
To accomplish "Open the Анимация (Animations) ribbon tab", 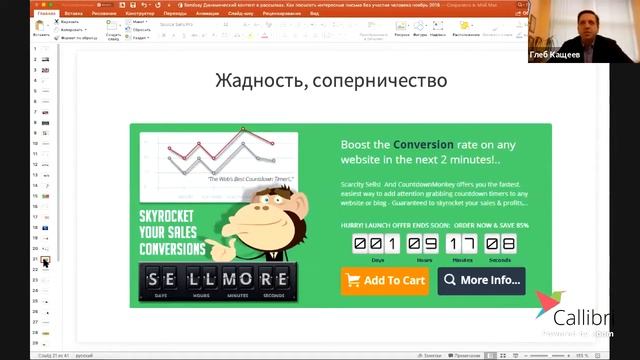I will point(207,13).
